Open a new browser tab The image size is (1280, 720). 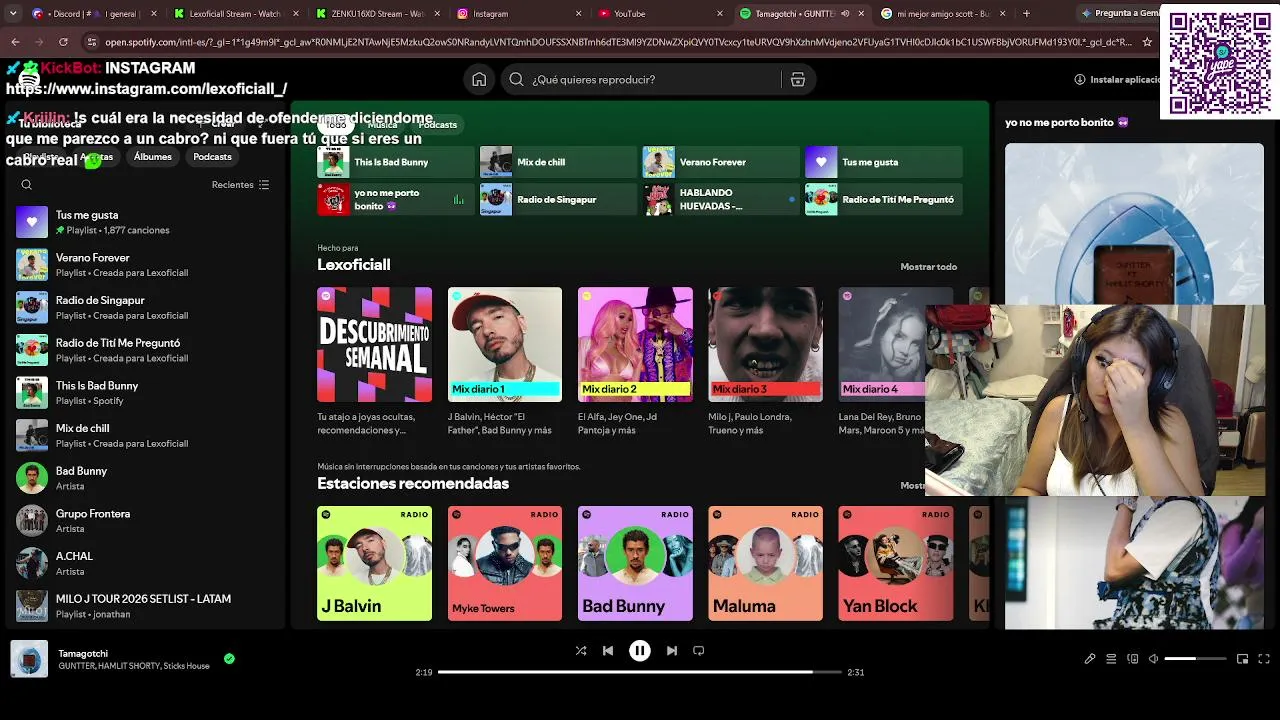(x=1026, y=14)
